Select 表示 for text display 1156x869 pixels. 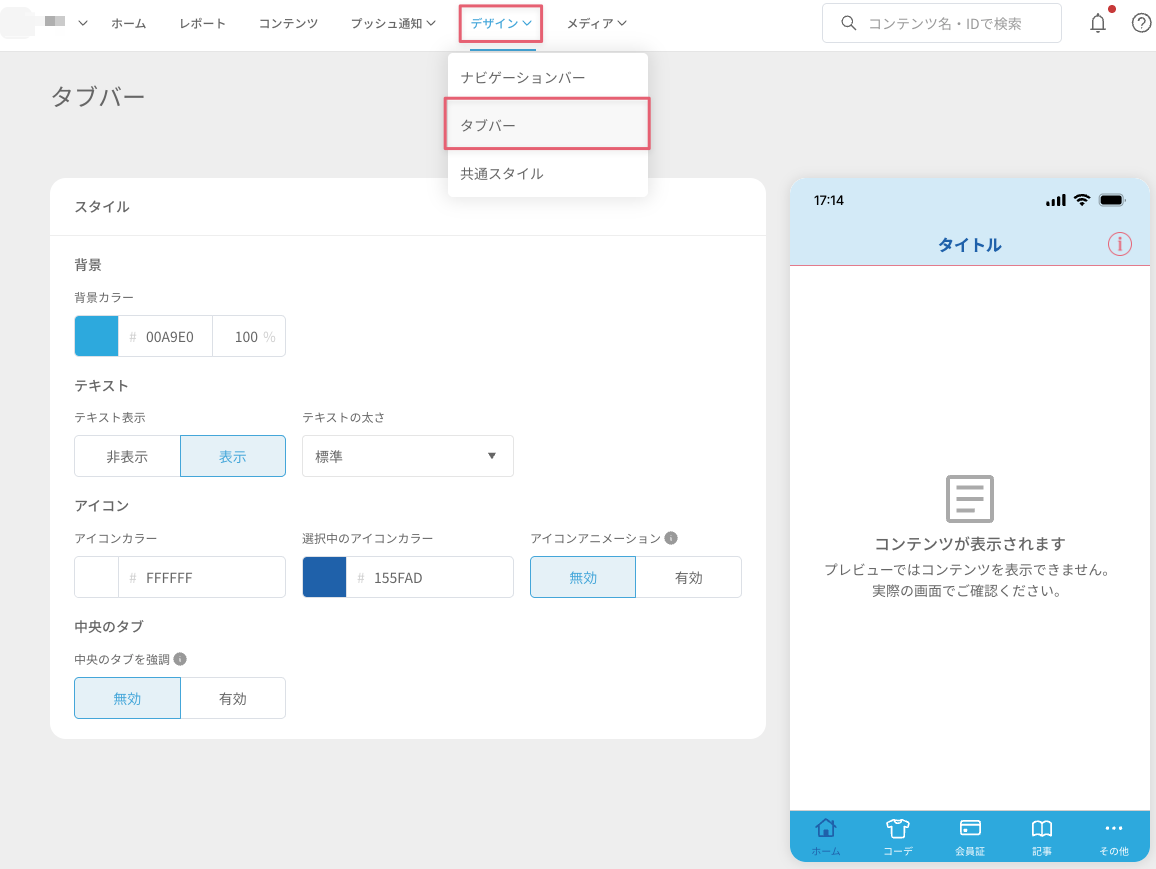(x=233, y=456)
